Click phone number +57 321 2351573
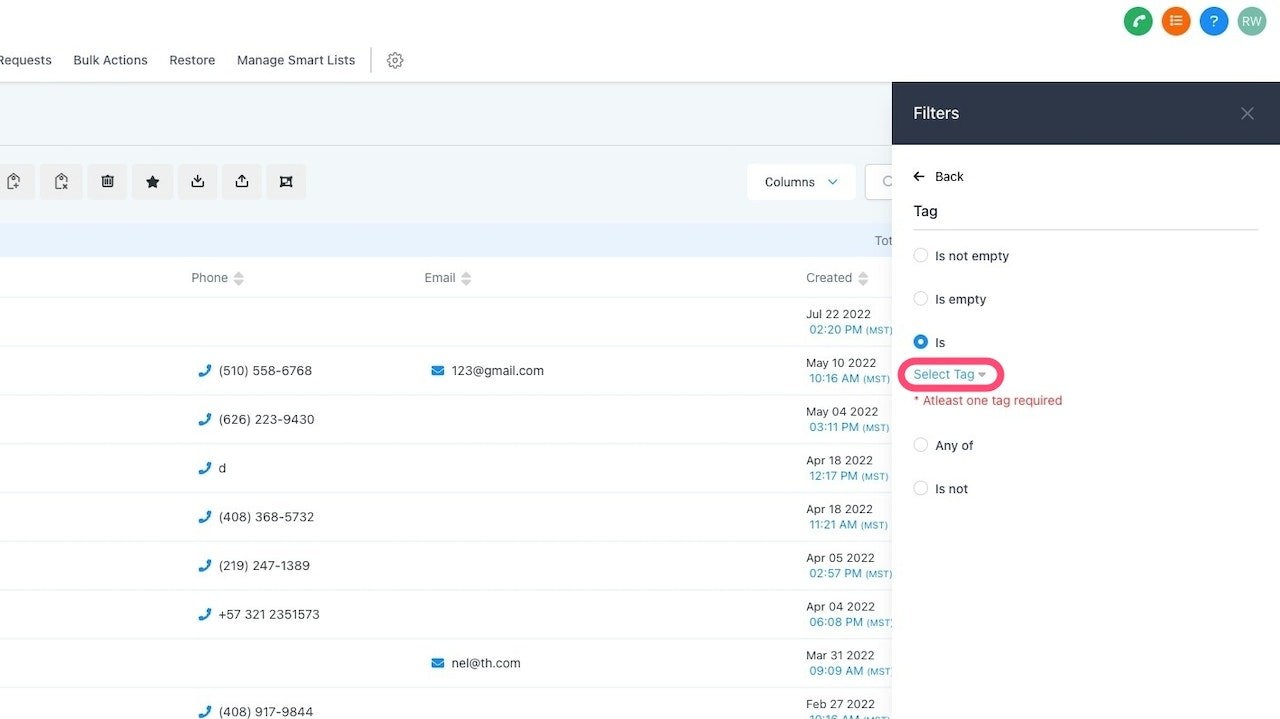The image size is (1280, 719). (x=269, y=615)
